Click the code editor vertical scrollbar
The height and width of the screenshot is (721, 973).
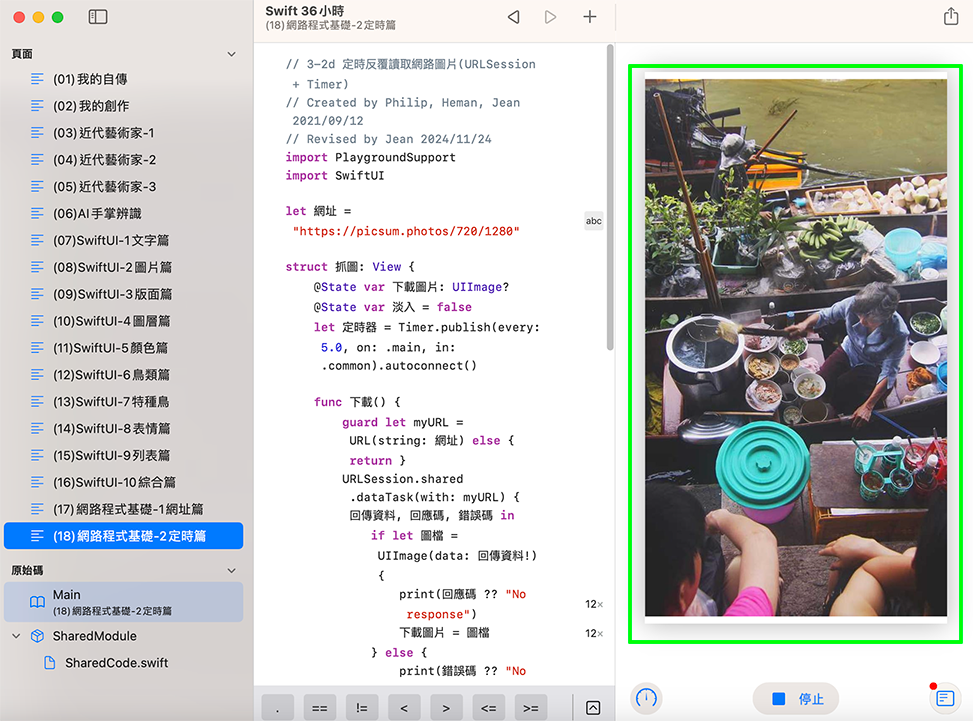(x=609, y=200)
